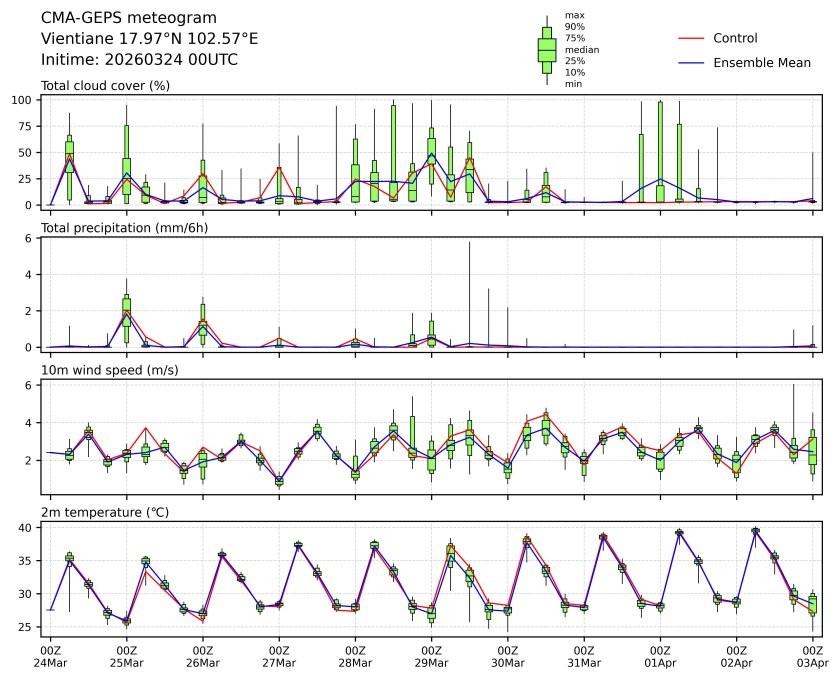The width and height of the screenshot is (840, 680).
Task: Click the '40' tick on temperature axis
Action: click(x=29, y=527)
